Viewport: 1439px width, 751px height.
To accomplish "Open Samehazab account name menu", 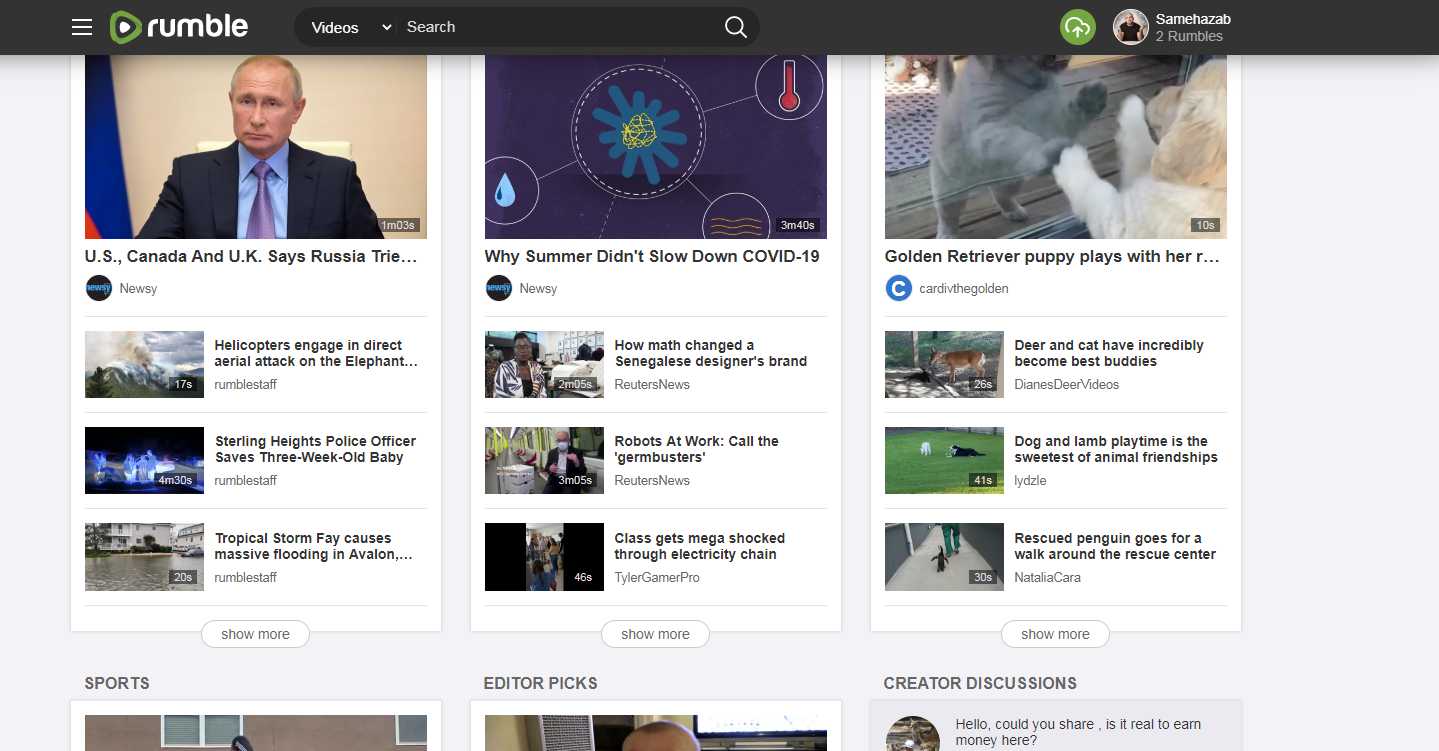I will (x=1192, y=19).
